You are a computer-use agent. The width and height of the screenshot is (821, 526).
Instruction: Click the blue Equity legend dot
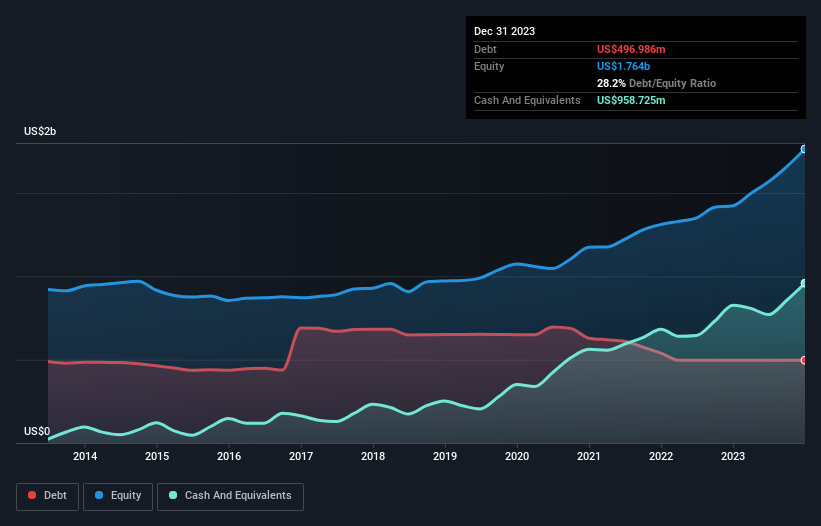coord(99,495)
